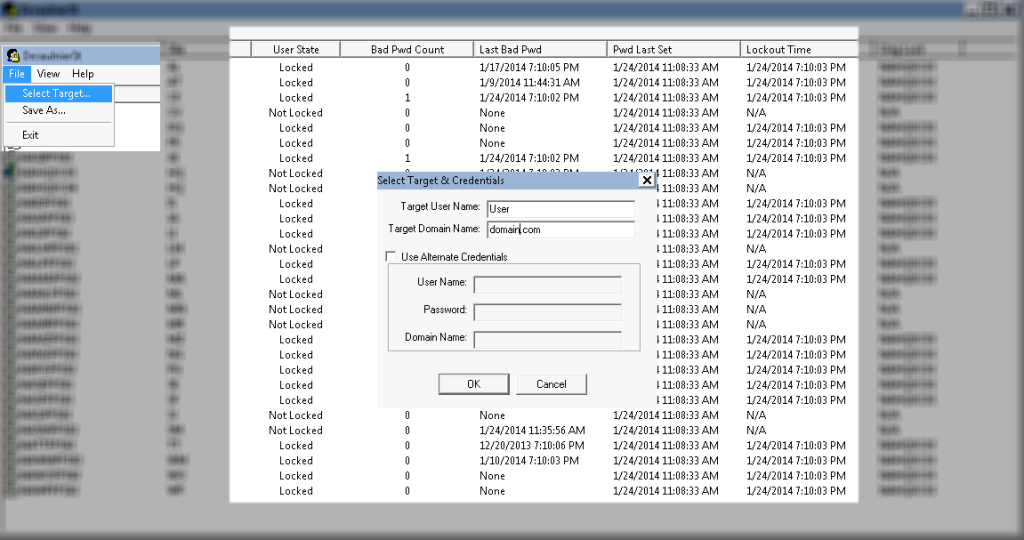This screenshot has height=540, width=1024.
Task: Sort by Last Bad Pwd column header
Action: point(540,50)
